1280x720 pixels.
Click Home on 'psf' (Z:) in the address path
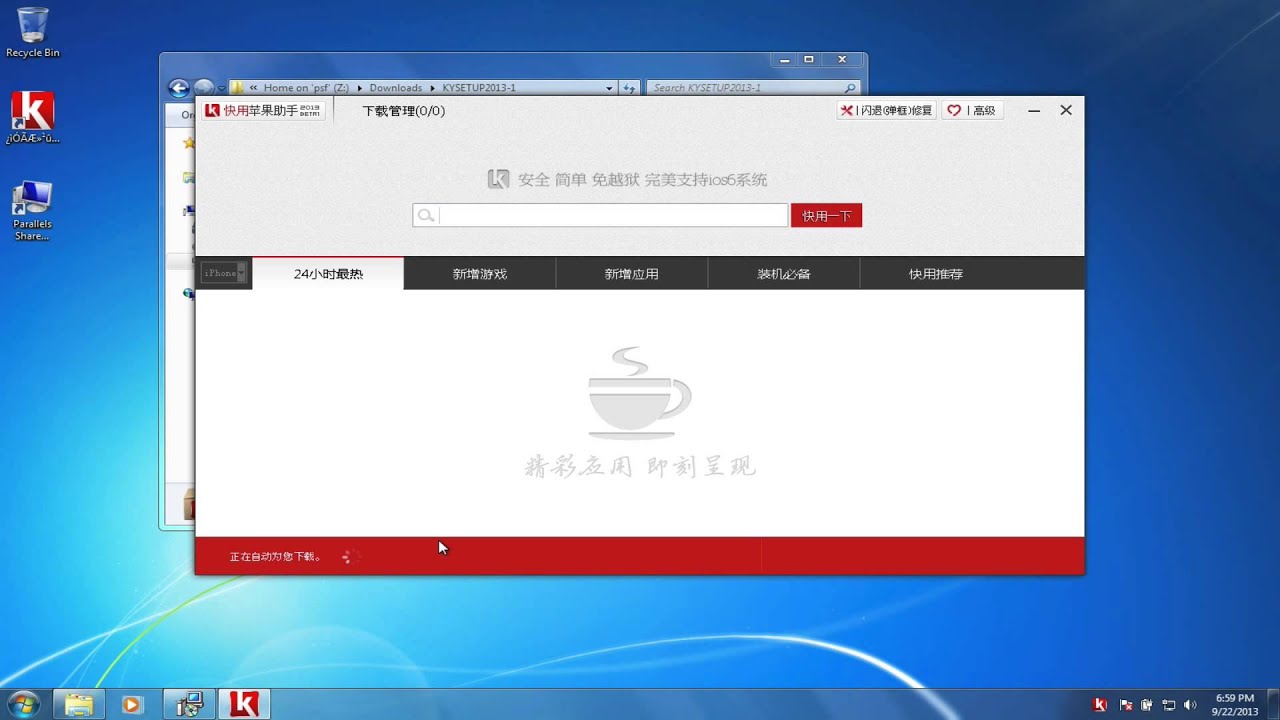click(306, 88)
